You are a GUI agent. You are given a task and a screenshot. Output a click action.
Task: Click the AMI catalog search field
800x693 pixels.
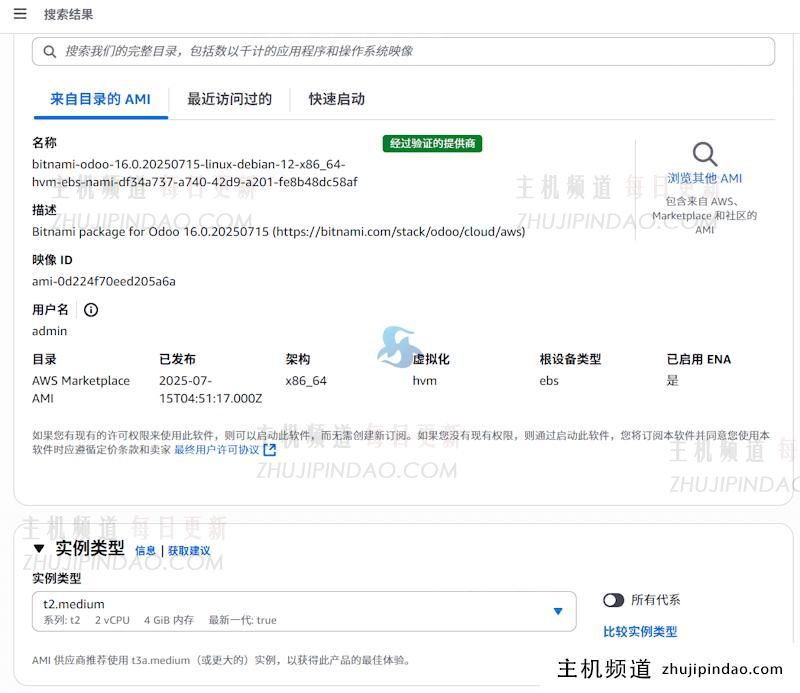(403, 52)
